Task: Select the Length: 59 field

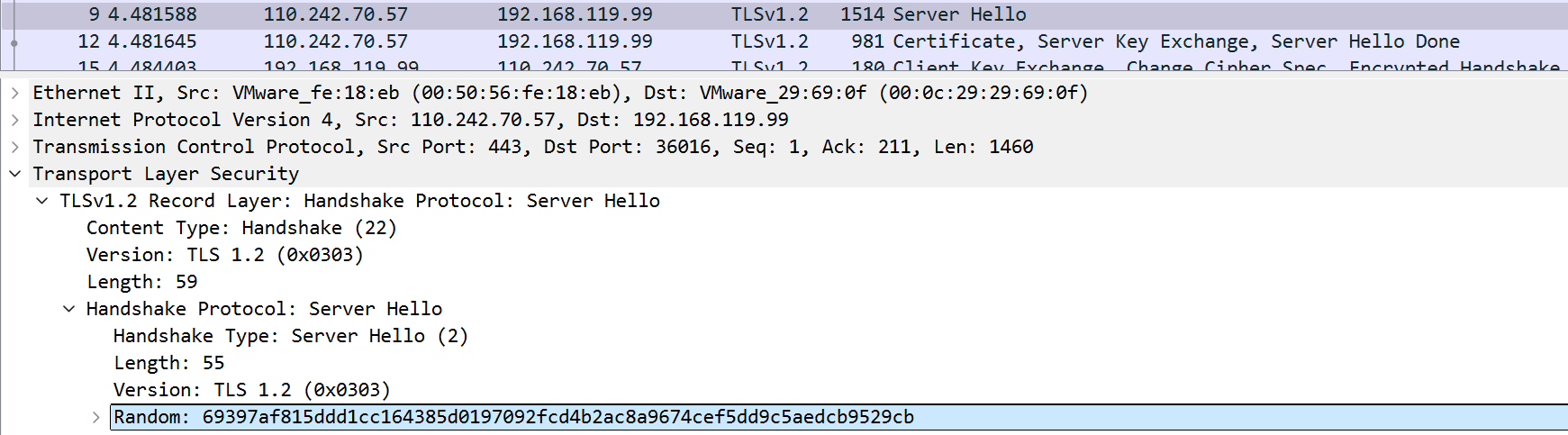Action: click(x=142, y=282)
